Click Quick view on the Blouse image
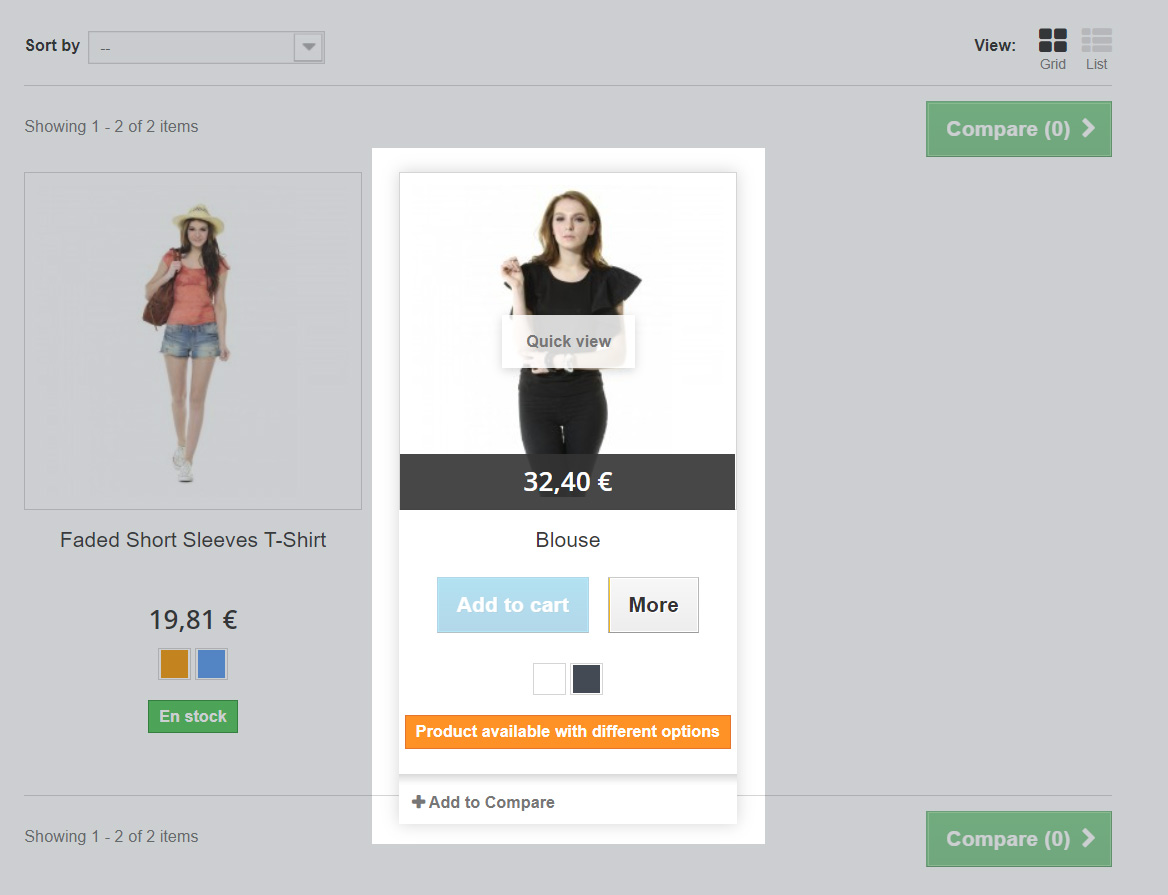 pos(568,341)
